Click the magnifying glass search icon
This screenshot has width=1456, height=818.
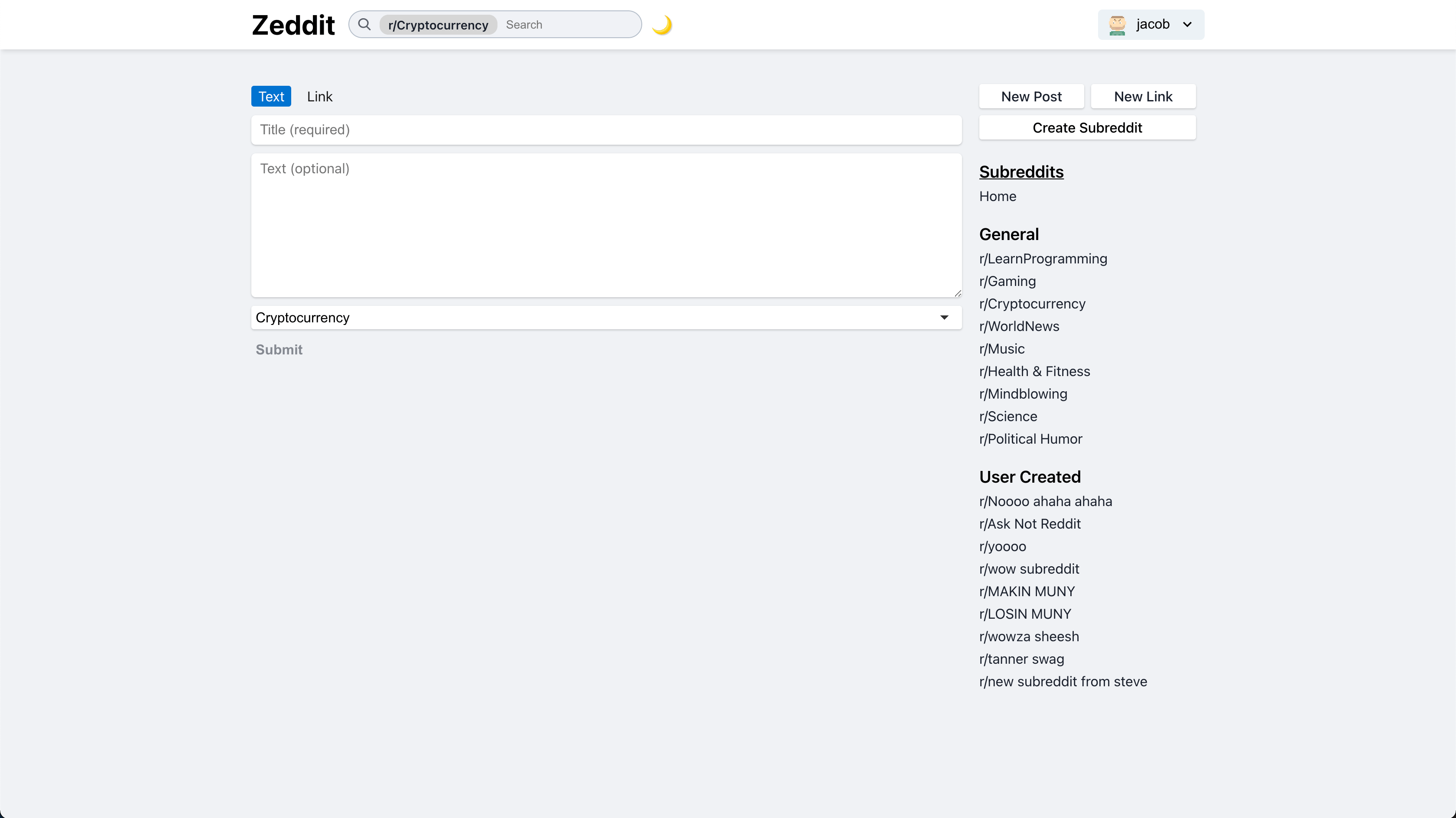(x=364, y=24)
